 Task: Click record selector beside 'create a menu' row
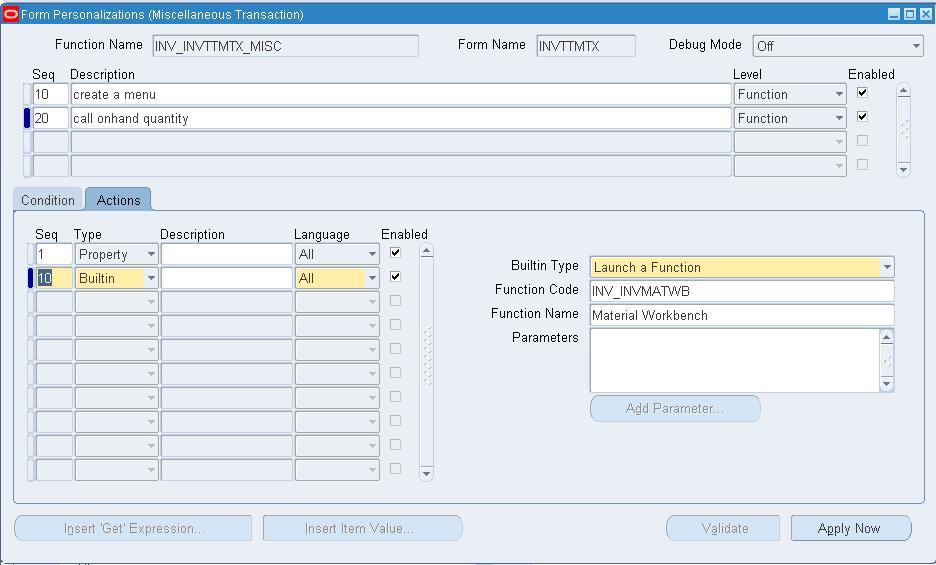(x=27, y=94)
